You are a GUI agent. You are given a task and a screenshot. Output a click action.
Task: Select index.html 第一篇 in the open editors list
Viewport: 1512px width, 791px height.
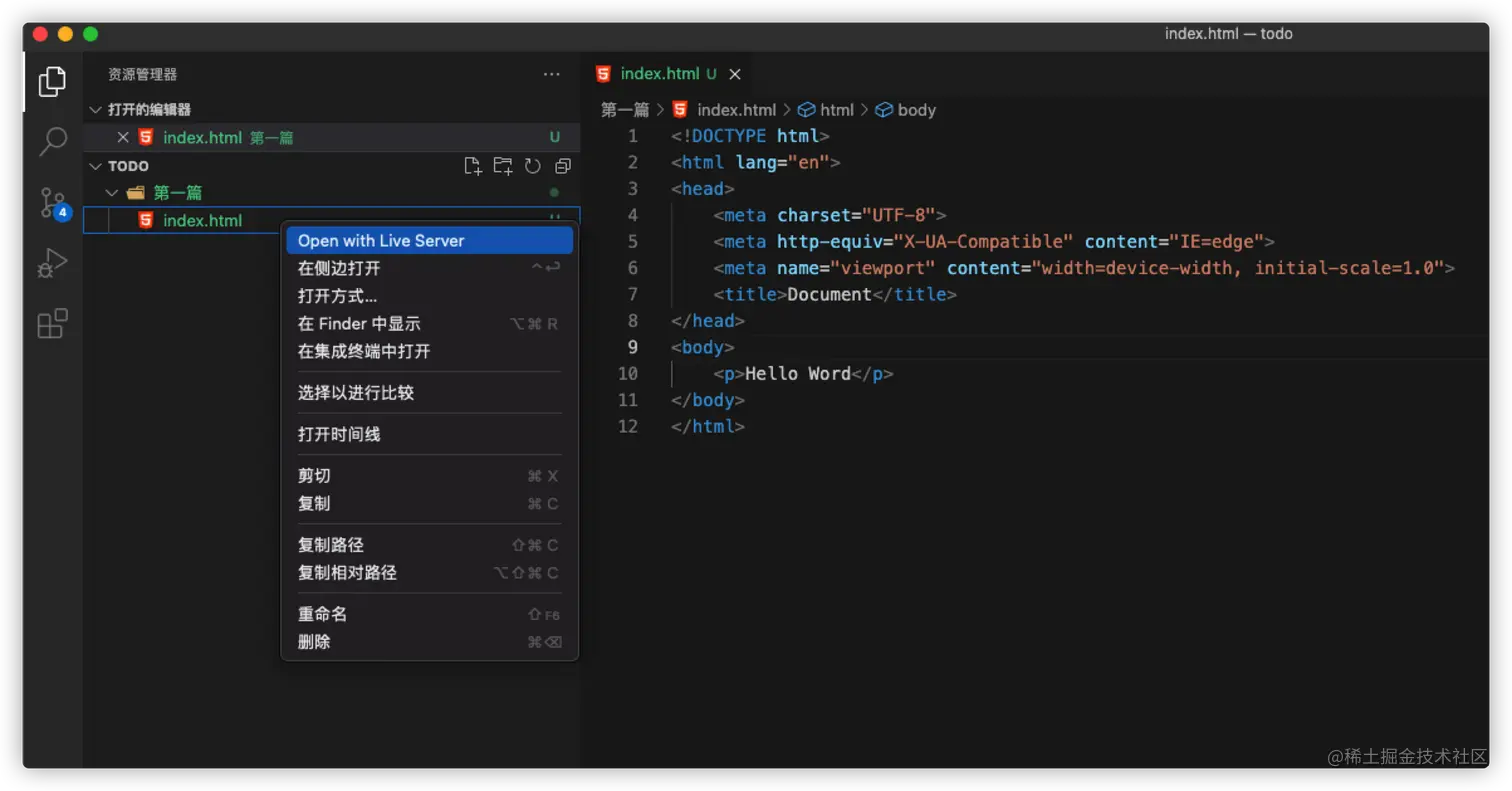tap(332, 138)
